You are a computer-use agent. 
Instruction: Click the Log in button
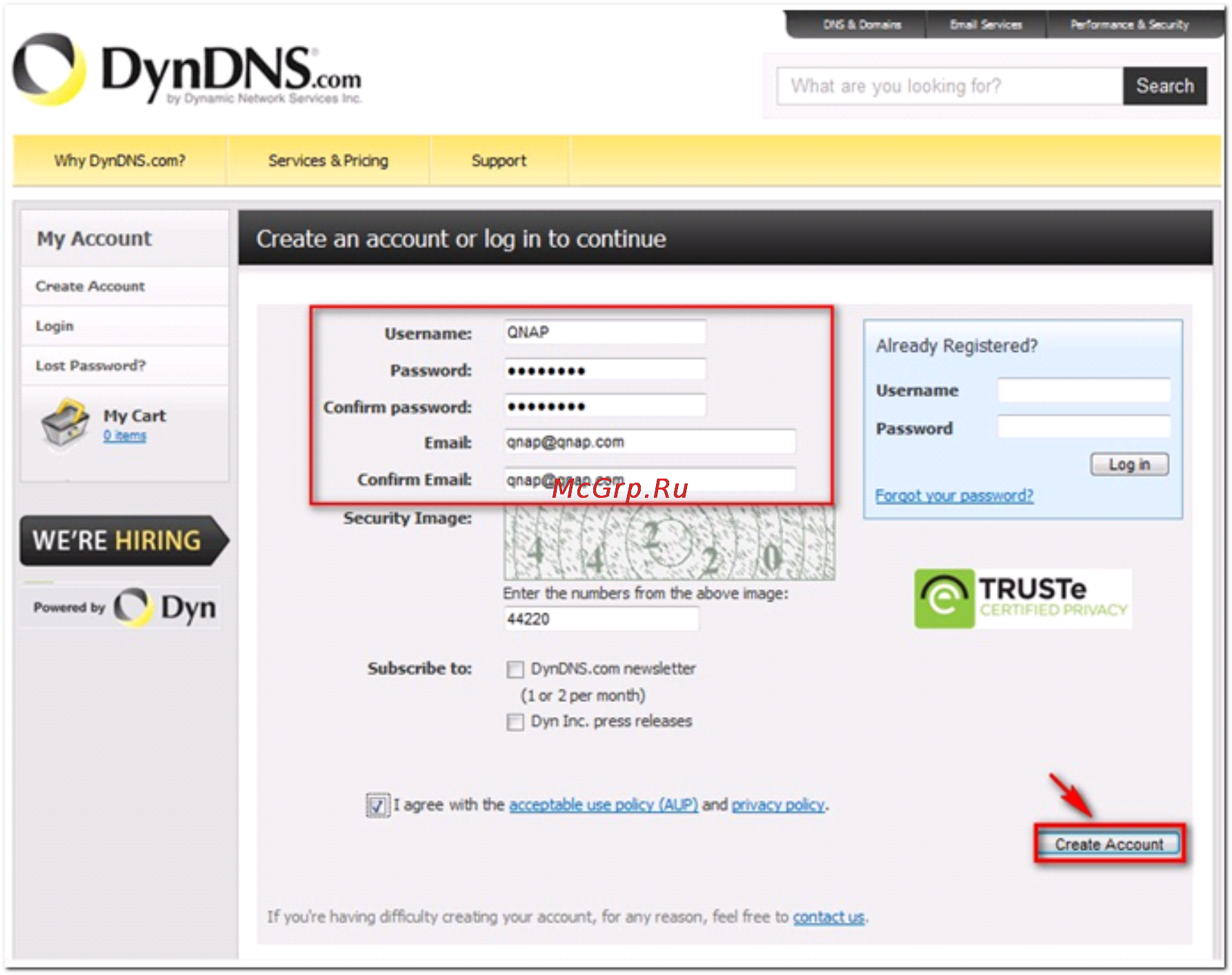coord(1129,465)
